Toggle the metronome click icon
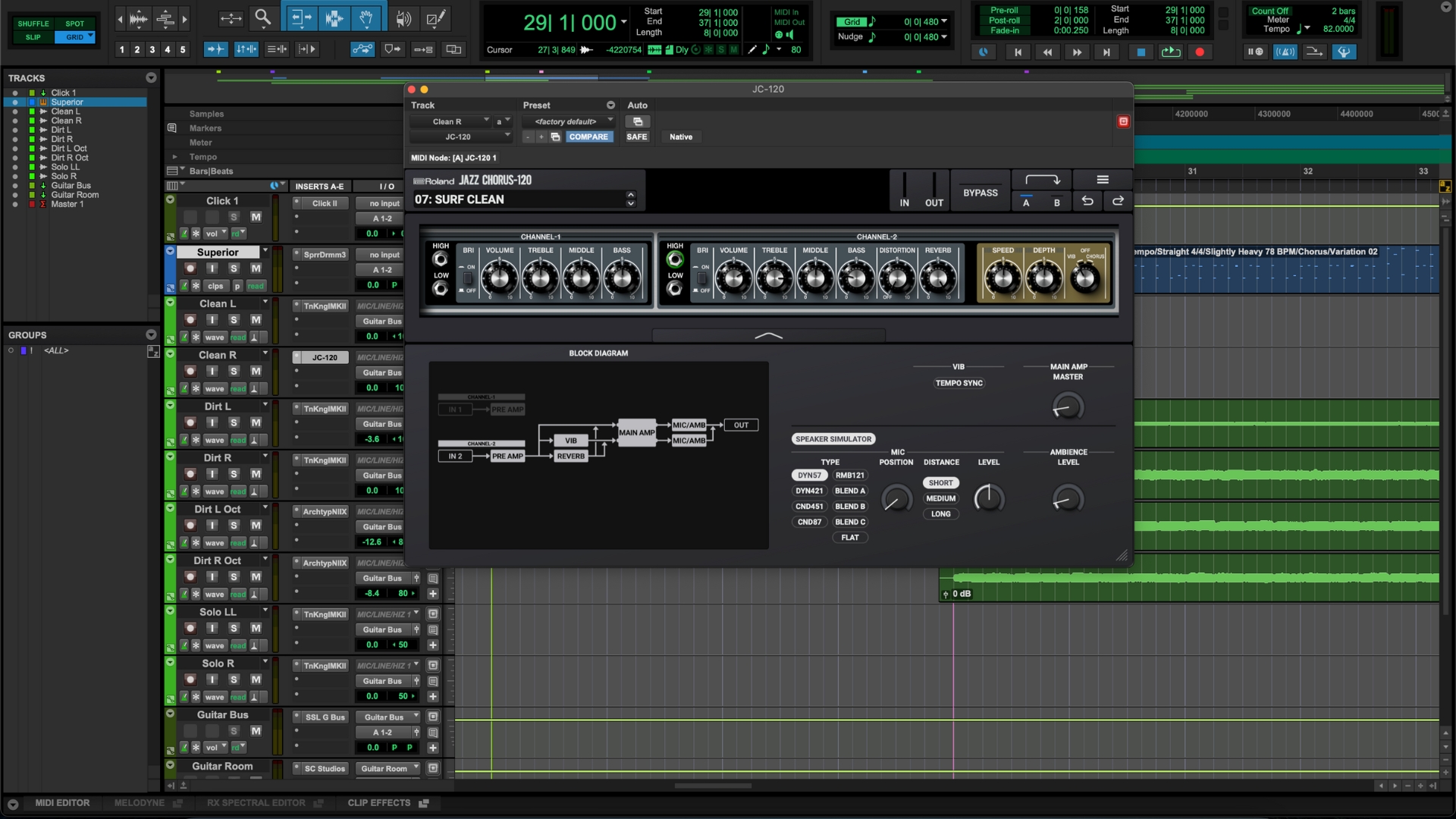 pyautogui.click(x=1284, y=52)
